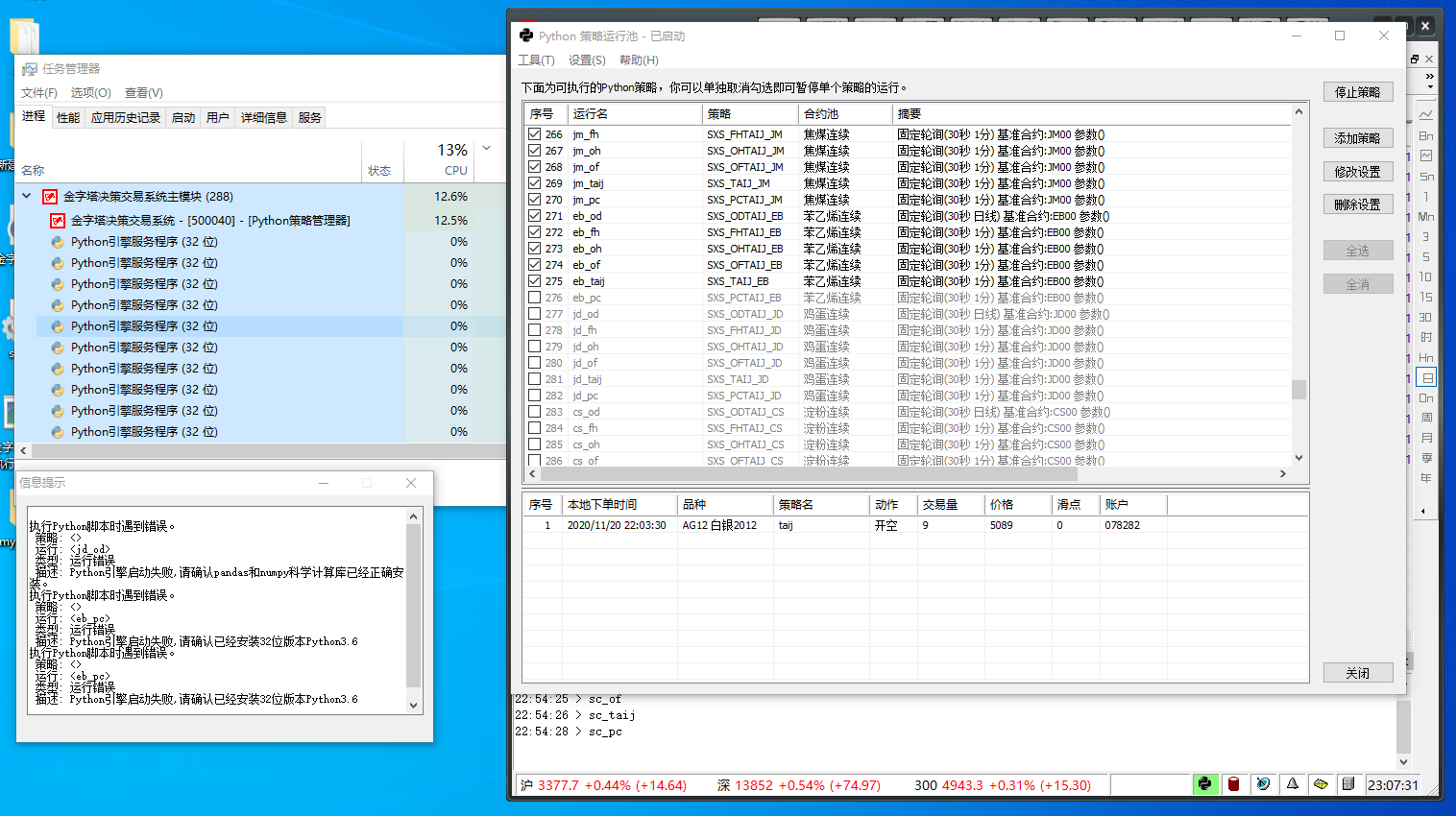1456x816 pixels.
Task: Check strategy 277 jd_od checkbox
Action: [534, 314]
